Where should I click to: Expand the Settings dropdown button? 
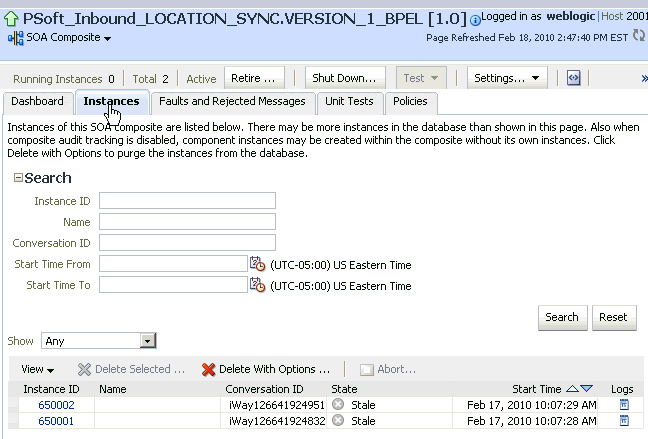point(507,78)
